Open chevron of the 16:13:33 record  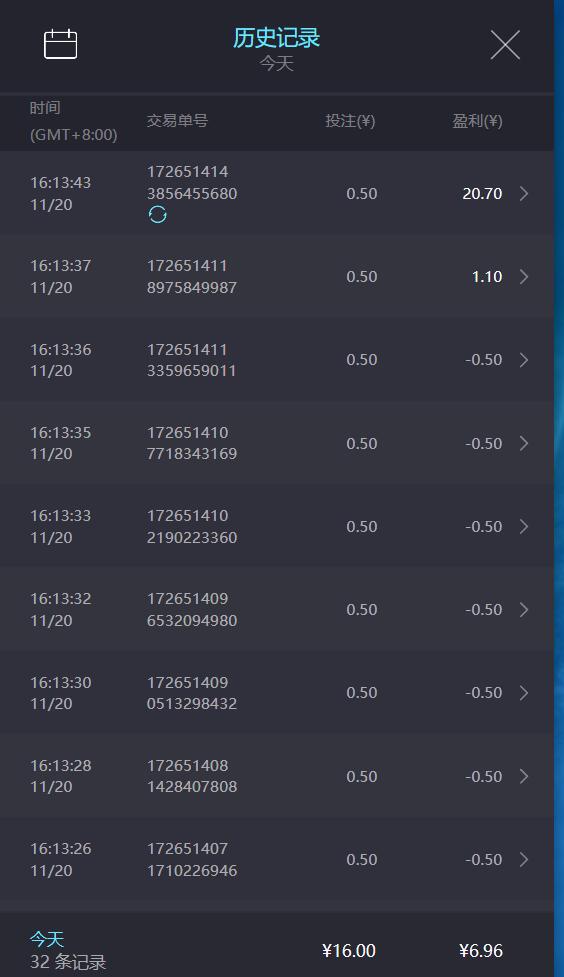tap(523, 527)
